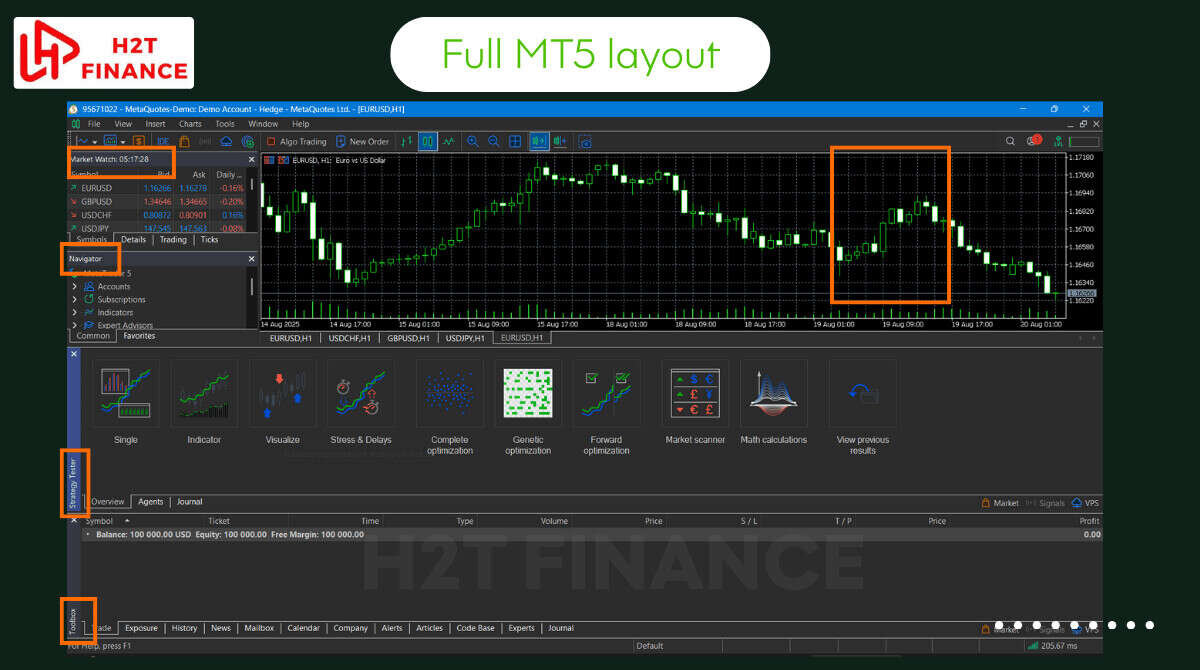Select the line chart type icon
This screenshot has width=1200, height=670.
449,141
